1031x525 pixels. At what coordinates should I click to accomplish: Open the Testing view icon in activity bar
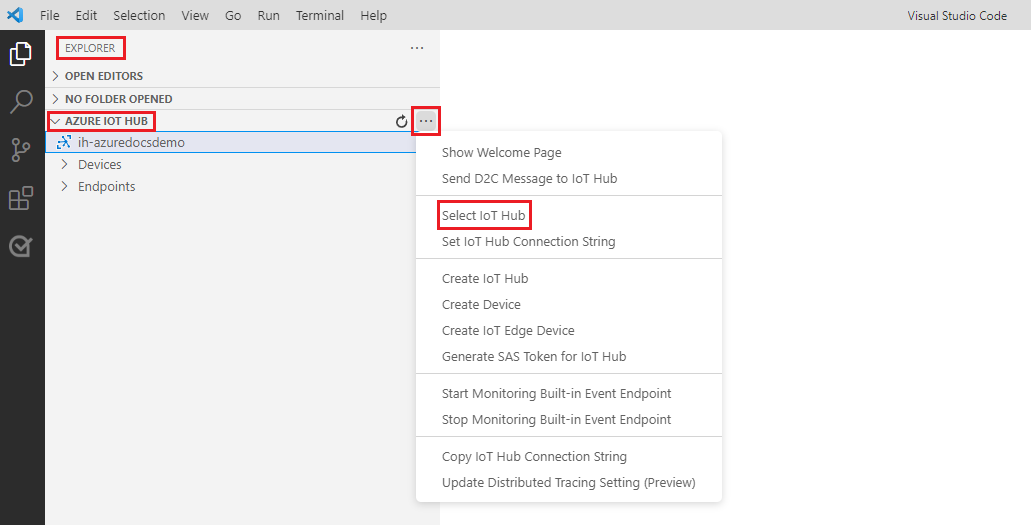21,246
